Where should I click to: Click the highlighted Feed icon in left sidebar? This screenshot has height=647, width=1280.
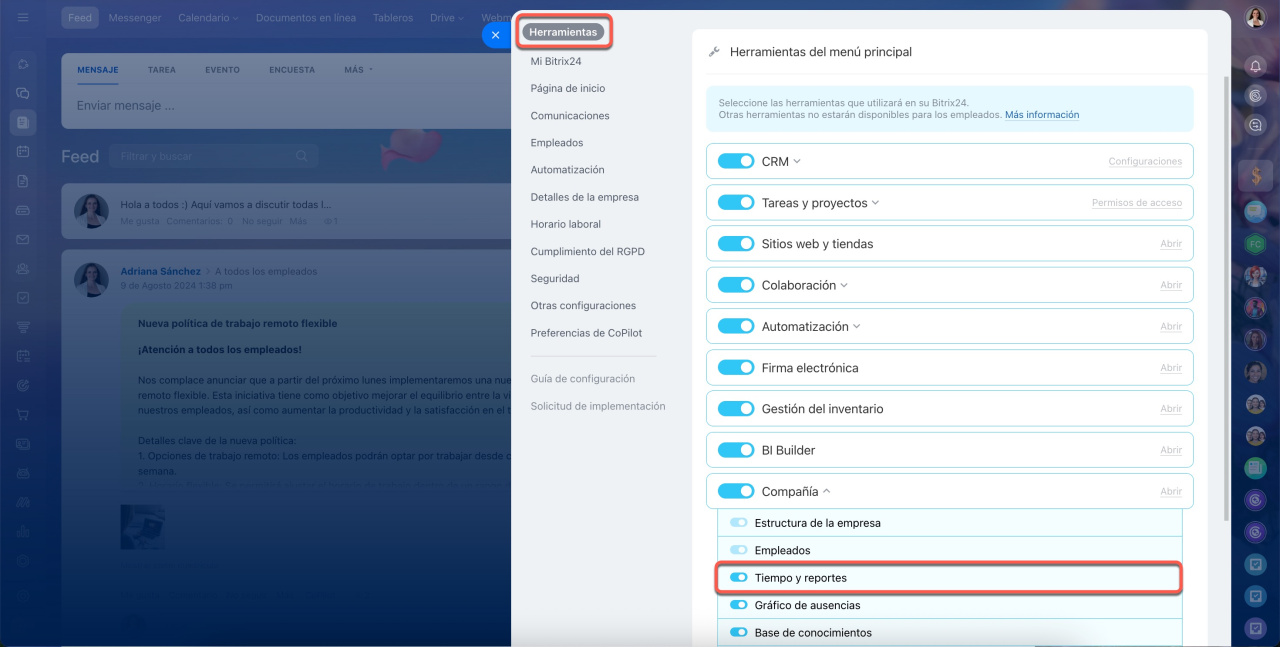coord(22,122)
